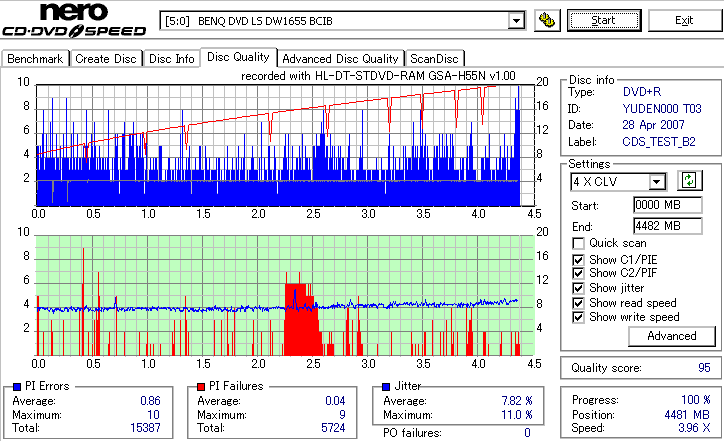Uncheck Show C1/PIE option

pos(578,260)
